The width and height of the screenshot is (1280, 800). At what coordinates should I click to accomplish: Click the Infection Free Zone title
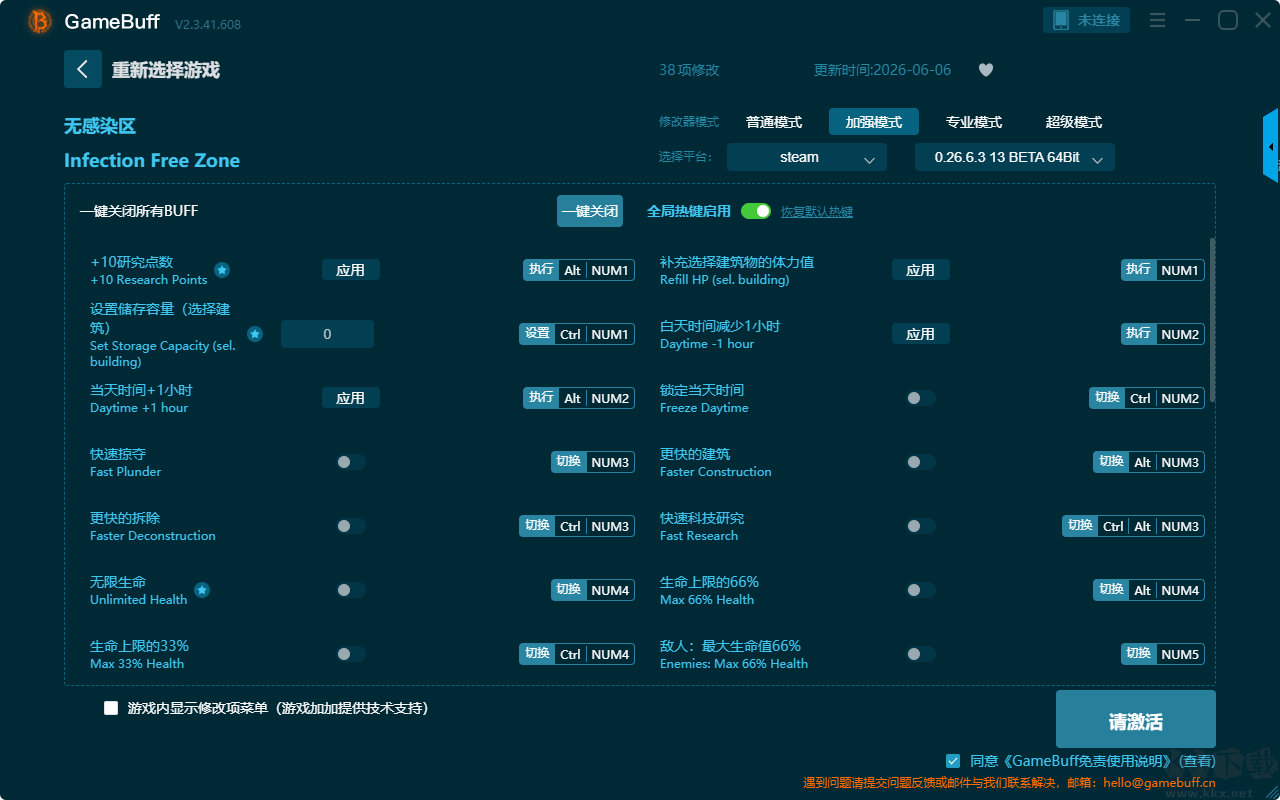coord(152,161)
